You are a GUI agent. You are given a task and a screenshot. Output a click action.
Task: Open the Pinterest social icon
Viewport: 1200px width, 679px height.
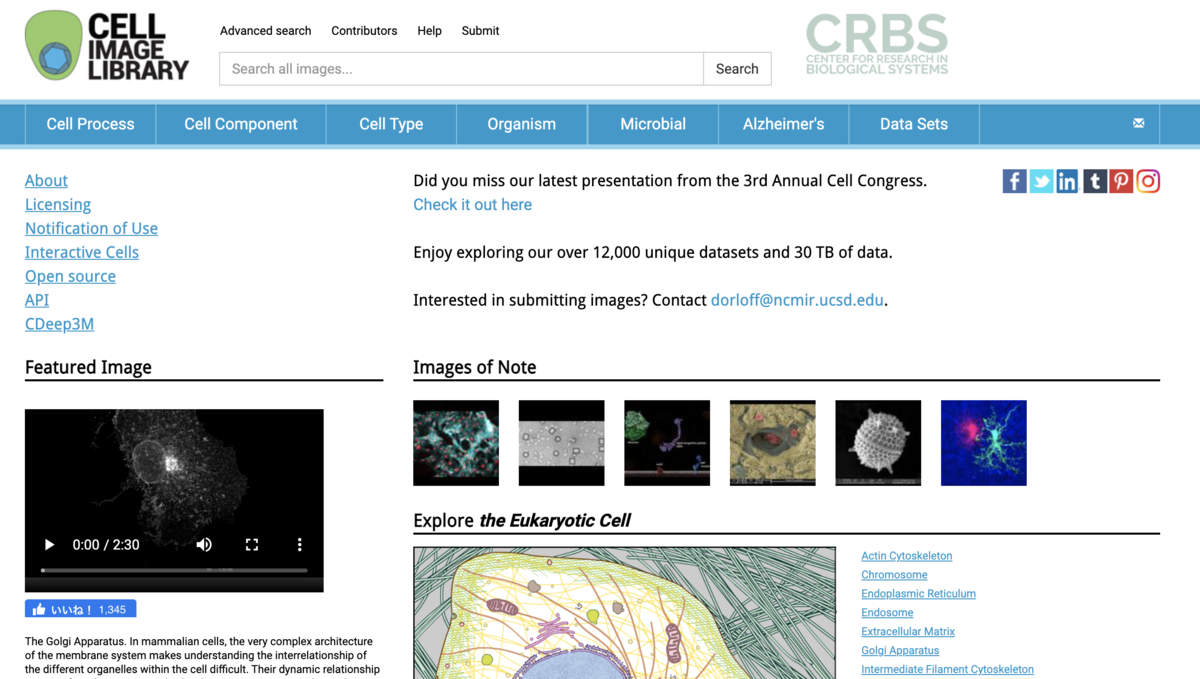point(1121,181)
